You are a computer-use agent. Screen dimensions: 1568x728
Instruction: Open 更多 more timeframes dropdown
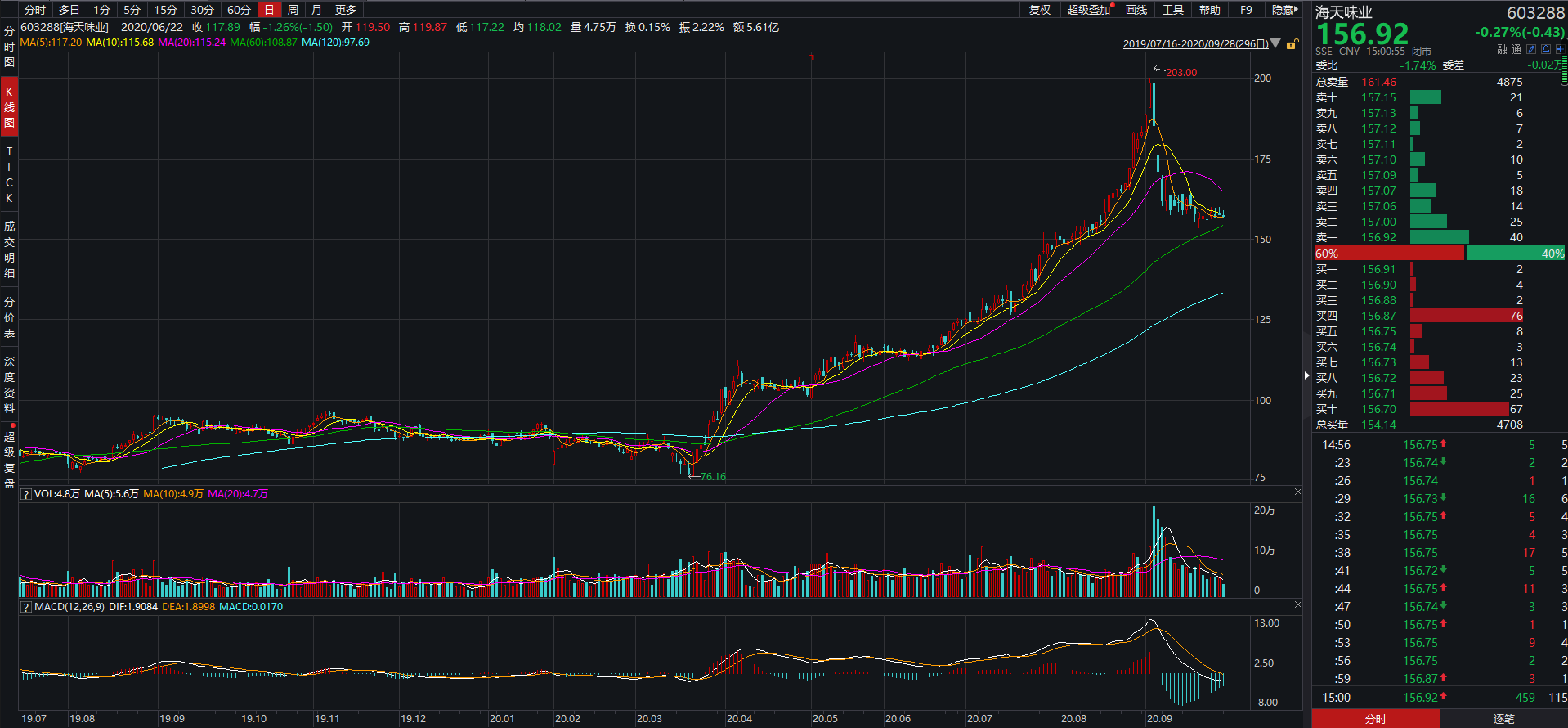(346, 10)
